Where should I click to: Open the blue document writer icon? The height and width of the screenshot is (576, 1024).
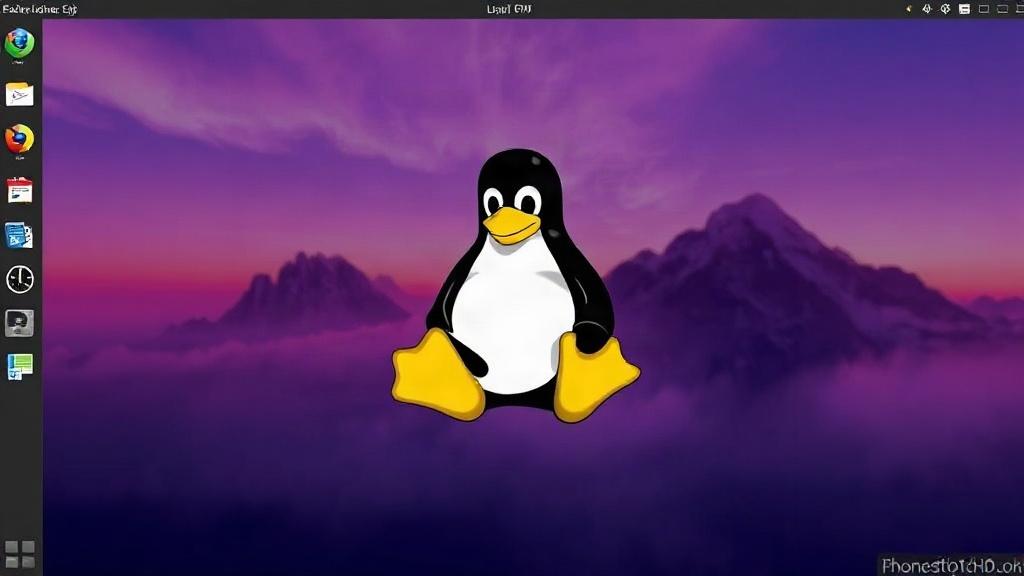(19, 235)
